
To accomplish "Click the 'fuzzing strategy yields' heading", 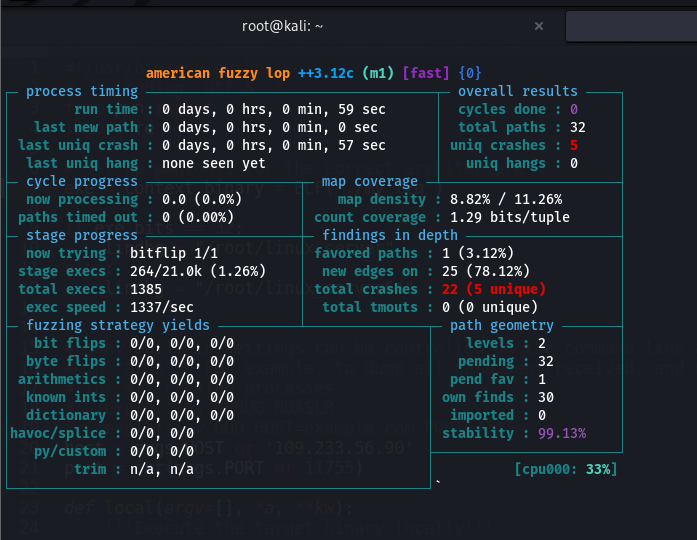I will 118,325.
